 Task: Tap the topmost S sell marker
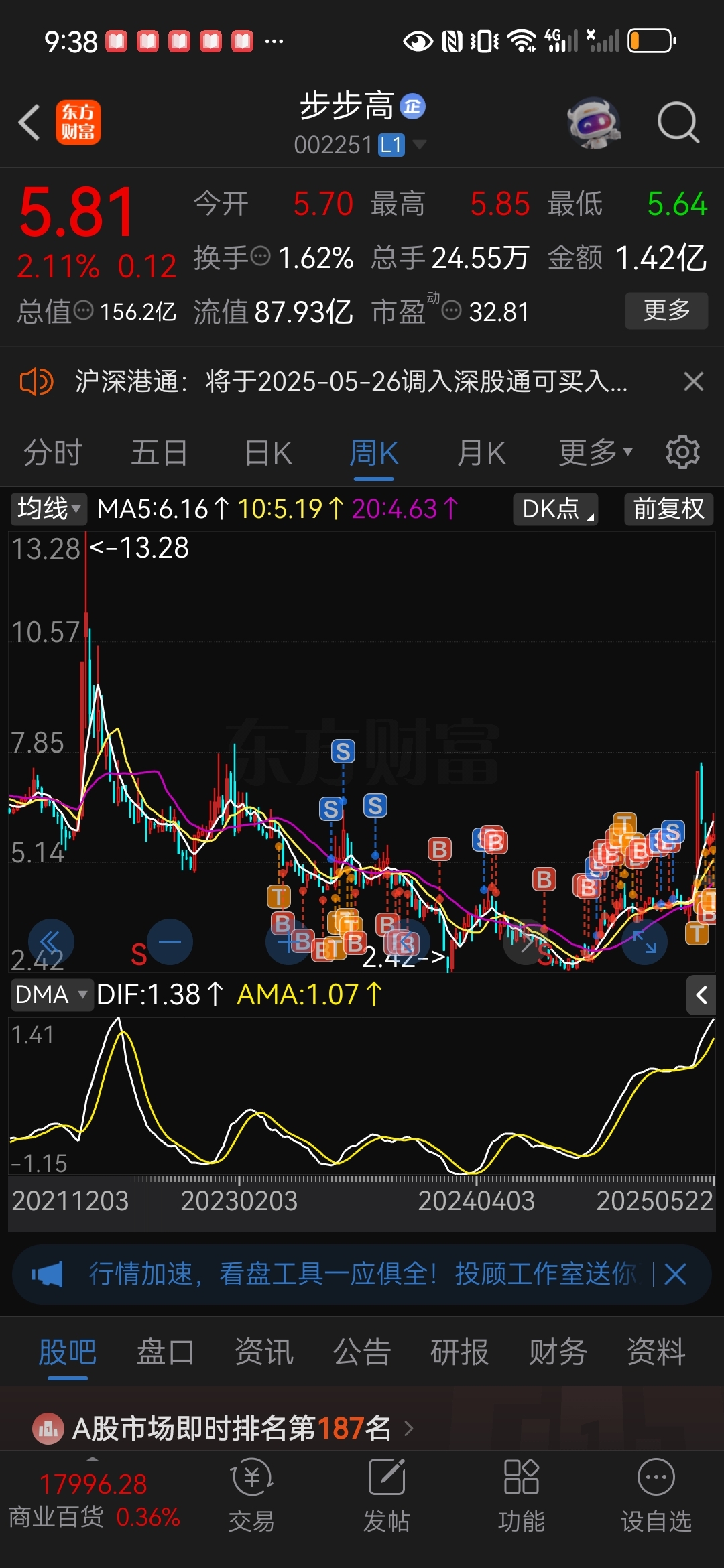click(x=343, y=751)
